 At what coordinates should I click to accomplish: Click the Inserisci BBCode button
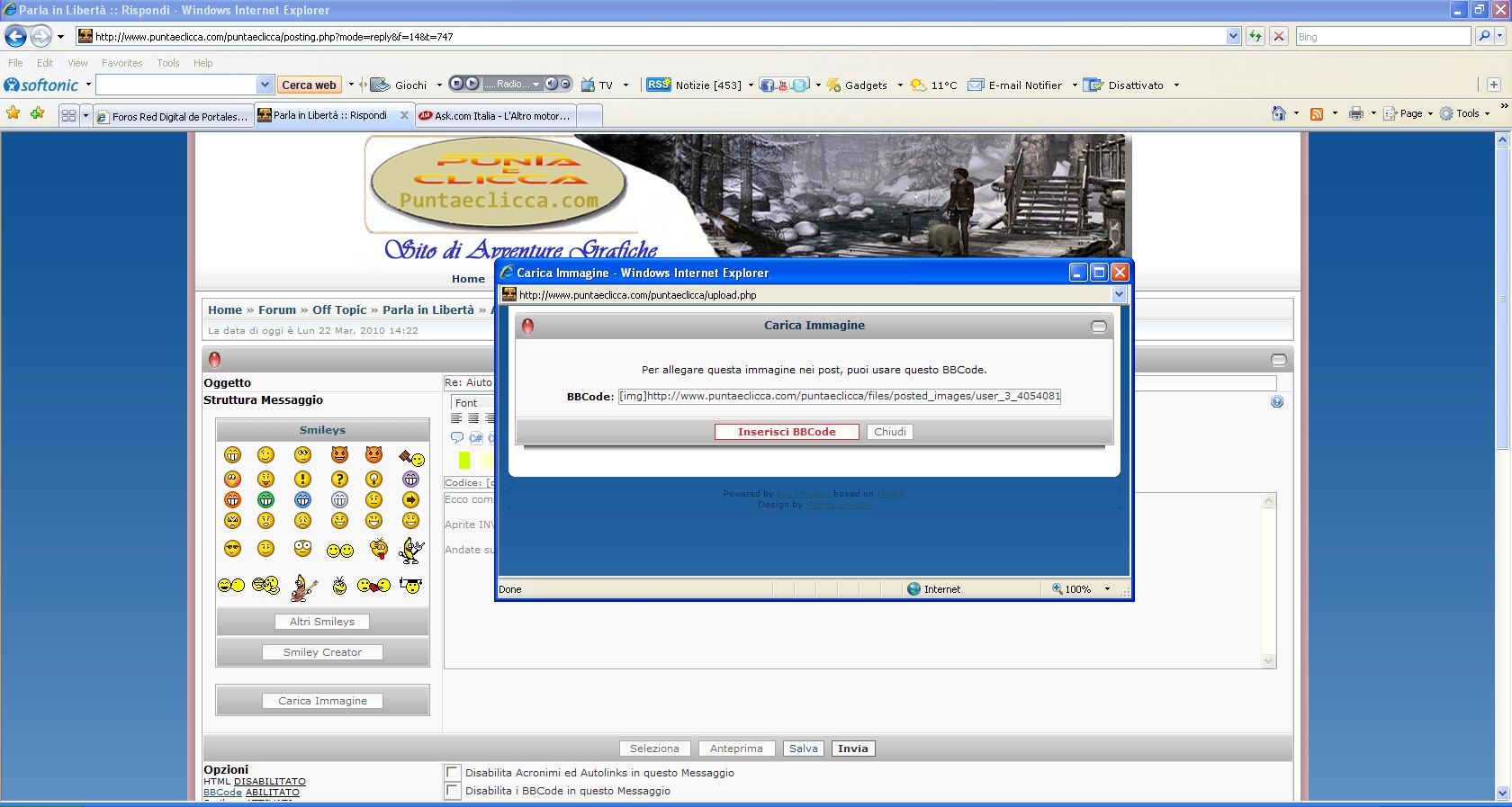coord(787,432)
